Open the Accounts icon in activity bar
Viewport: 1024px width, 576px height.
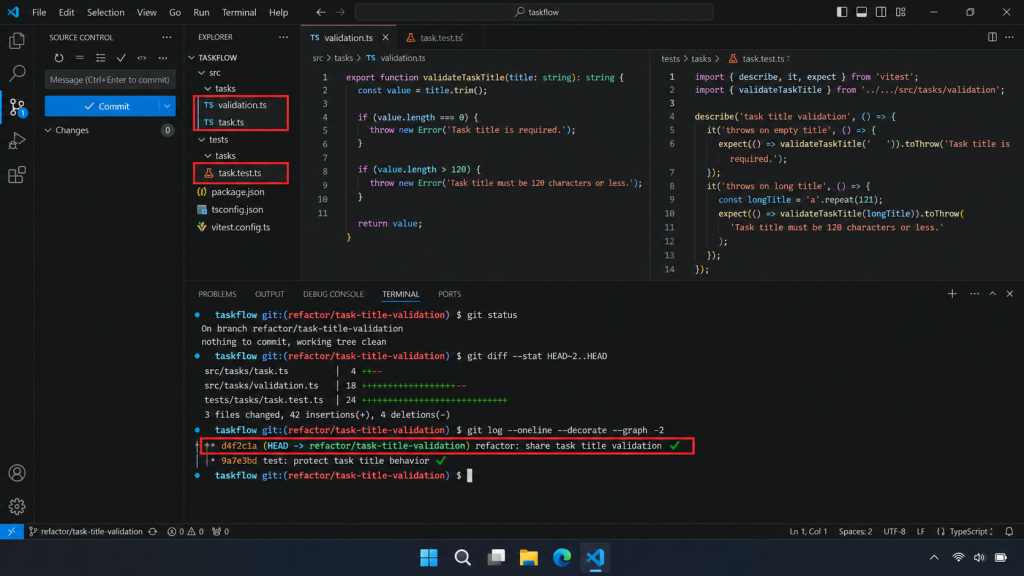[x=17, y=473]
